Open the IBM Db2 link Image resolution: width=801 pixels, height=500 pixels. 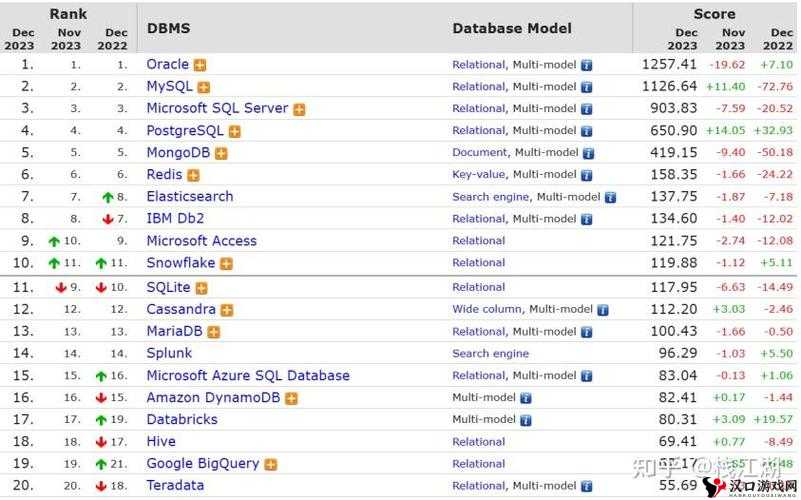175,219
